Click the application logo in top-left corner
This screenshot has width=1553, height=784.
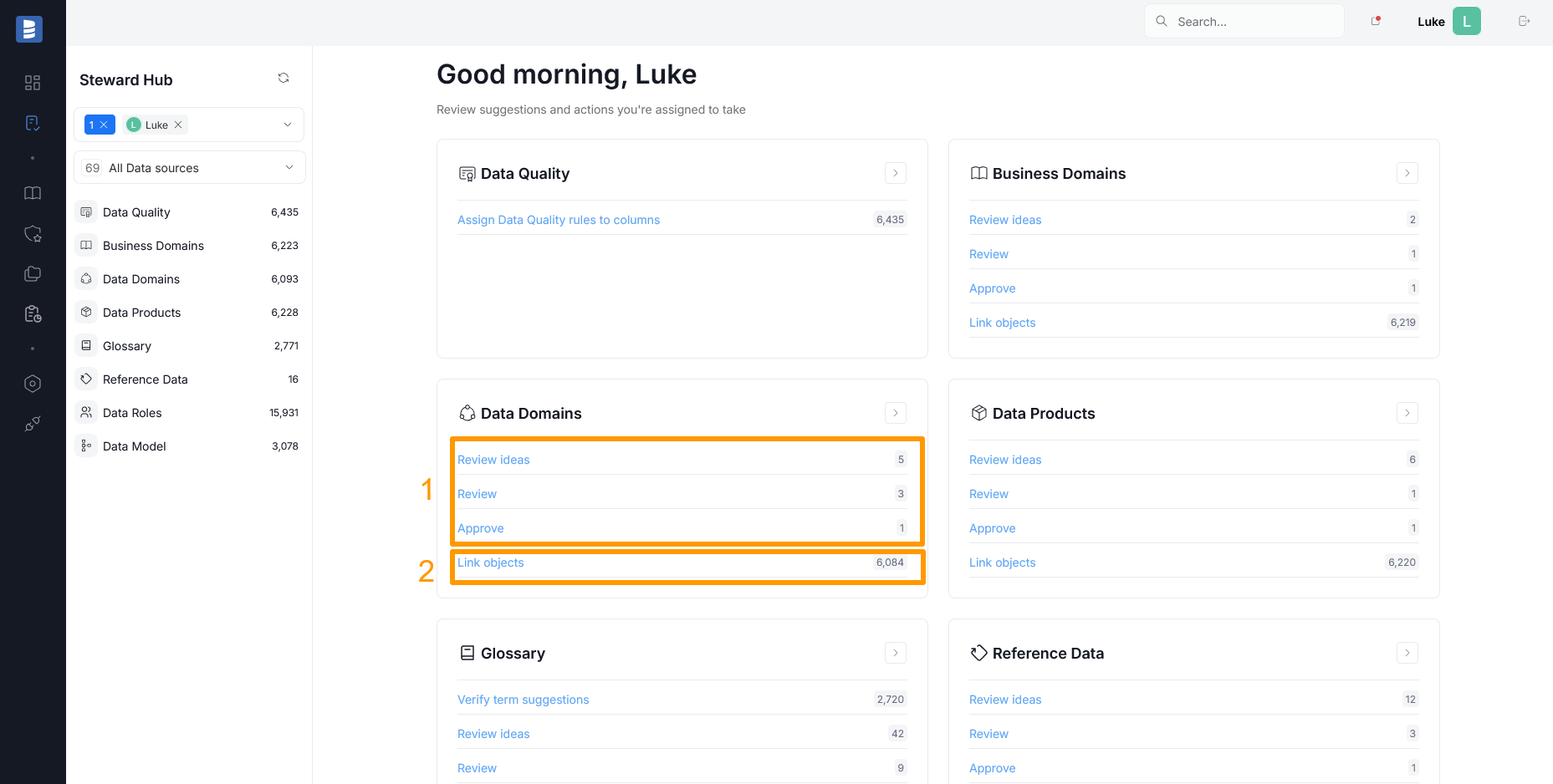tap(29, 29)
